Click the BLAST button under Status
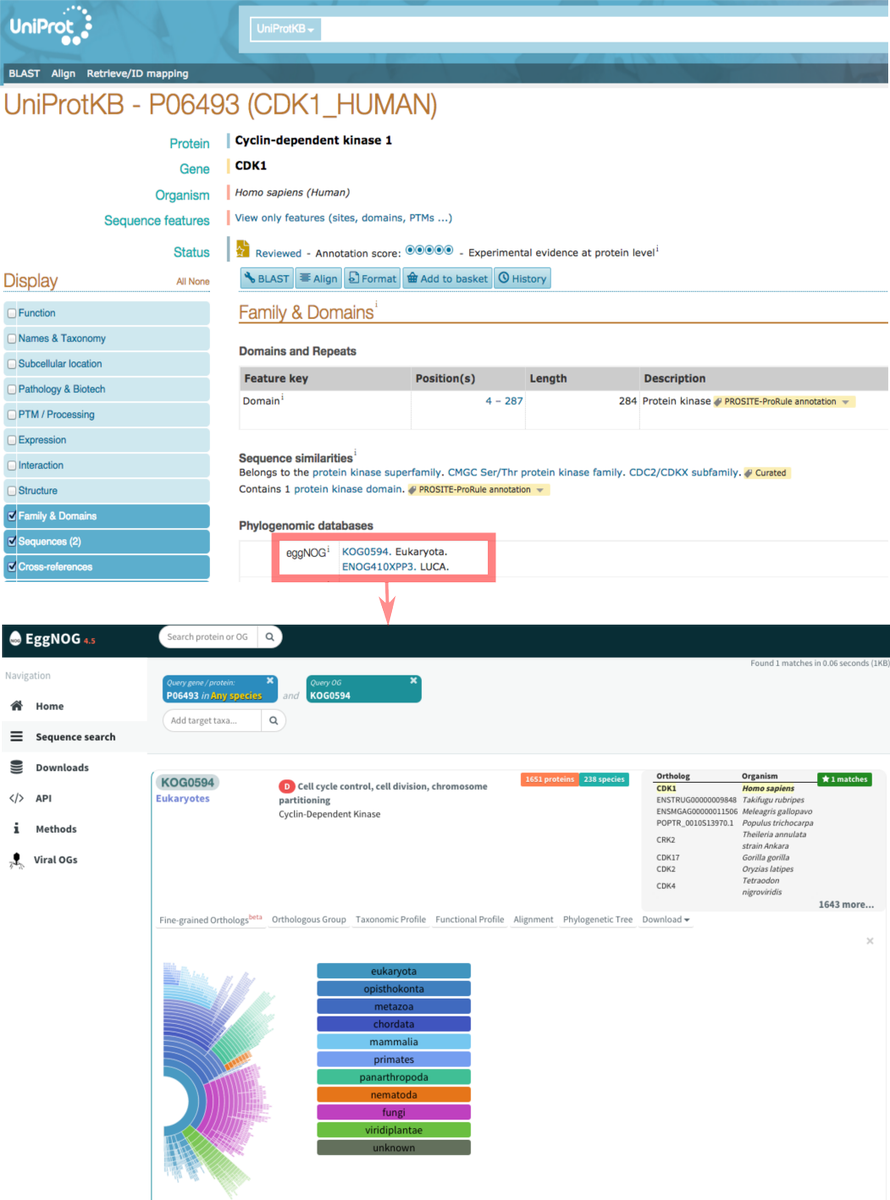890x1200 pixels. coord(267,279)
